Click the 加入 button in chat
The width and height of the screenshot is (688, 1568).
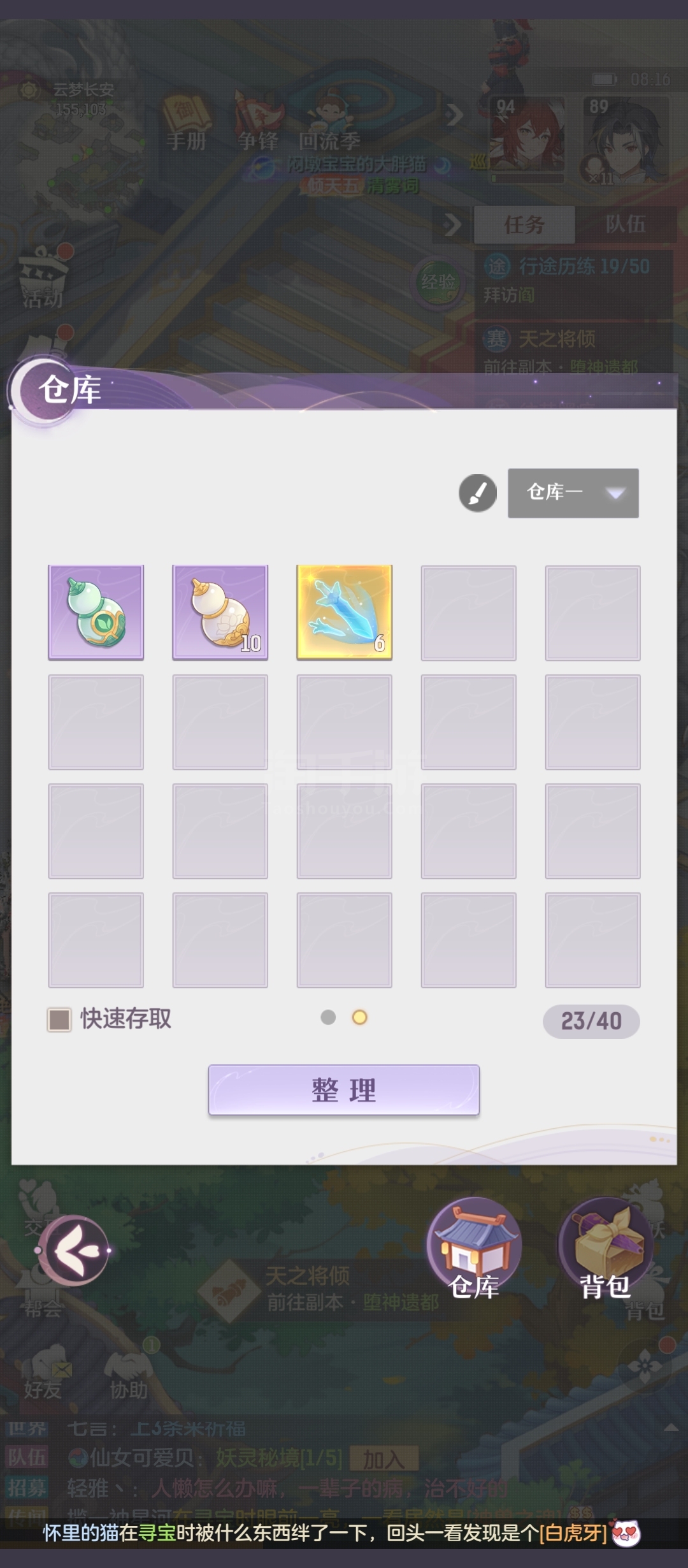pyautogui.click(x=383, y=1460)
